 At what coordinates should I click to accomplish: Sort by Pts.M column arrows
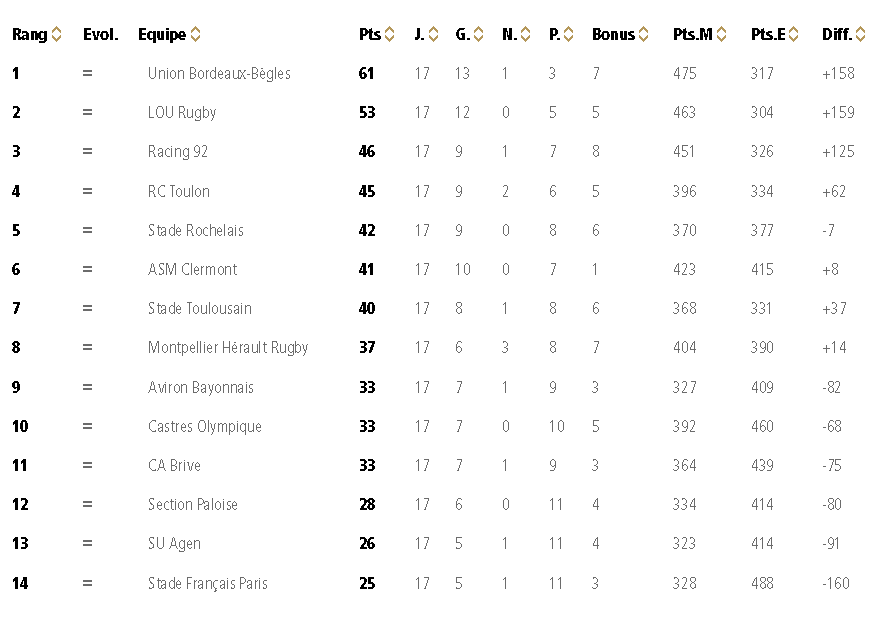[x=722, y=35]
